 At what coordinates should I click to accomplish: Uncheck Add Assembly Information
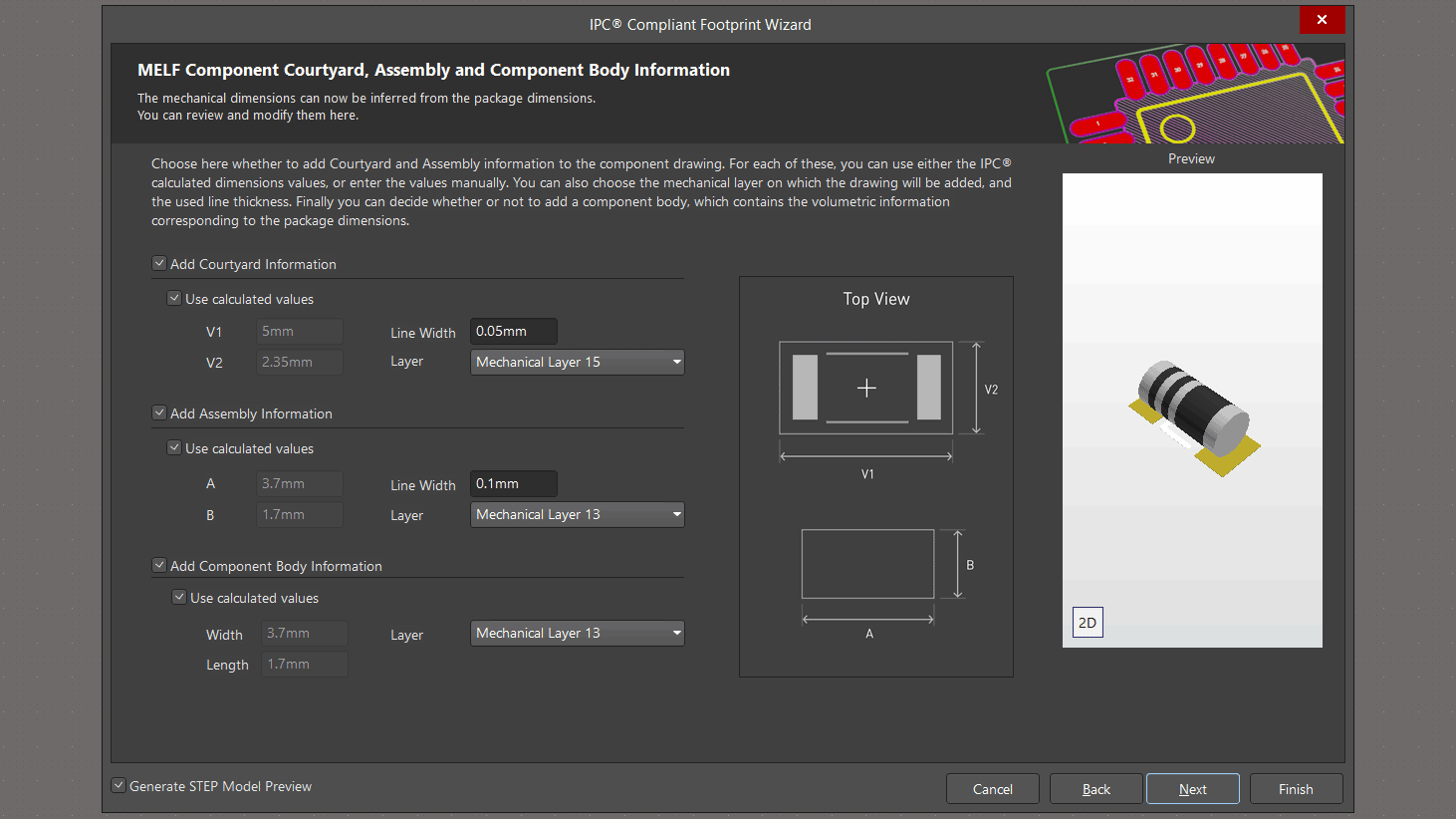(x=159, y=413)
